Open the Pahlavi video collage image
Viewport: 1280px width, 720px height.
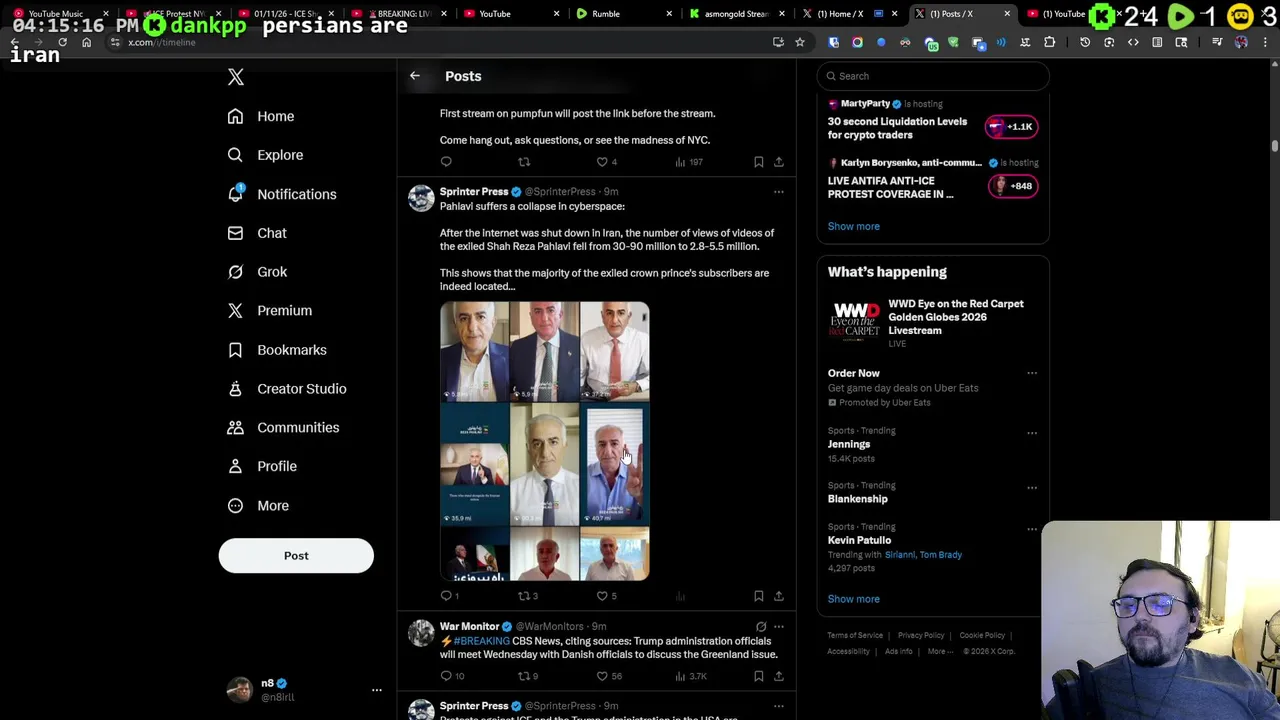click(545, 442)
